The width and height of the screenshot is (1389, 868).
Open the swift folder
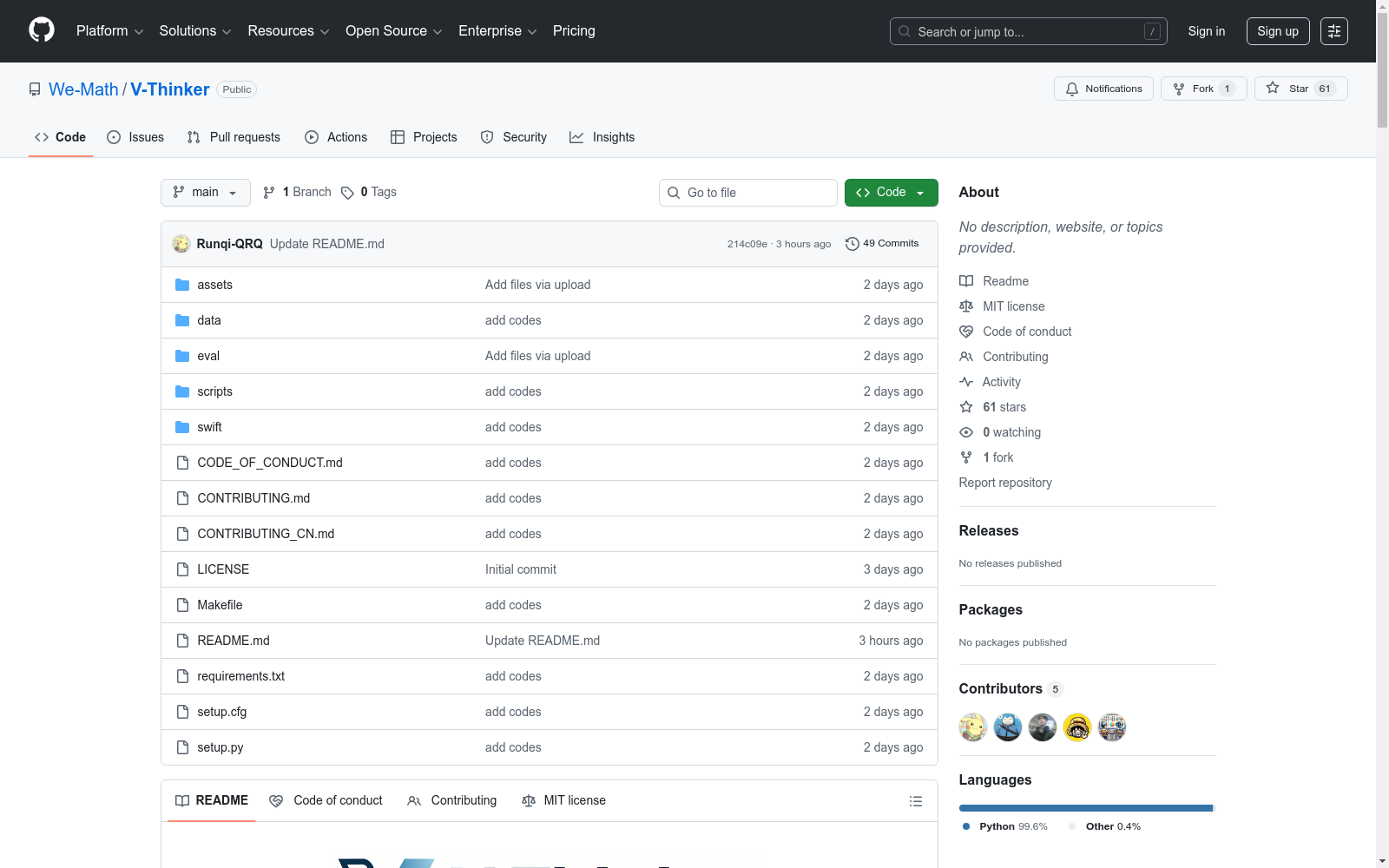coord(209,427)
